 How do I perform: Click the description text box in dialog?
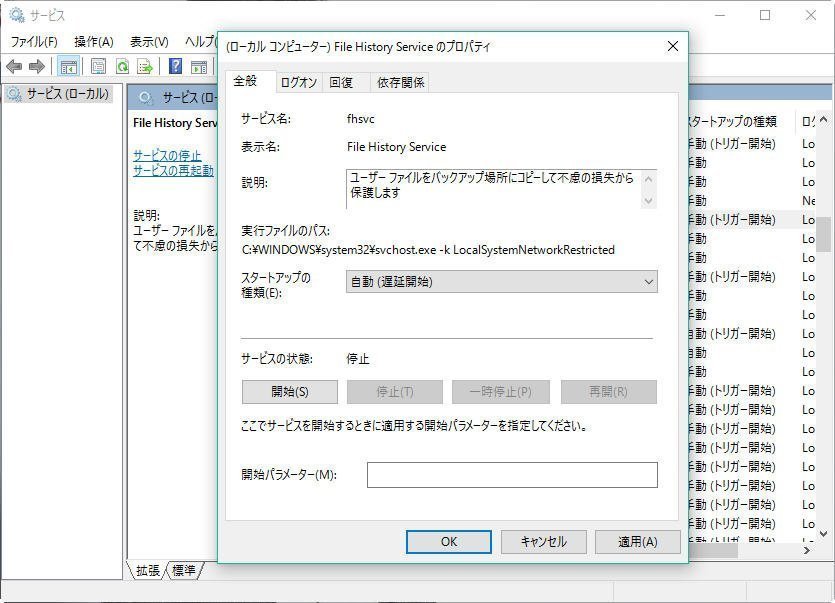point(501,189)
